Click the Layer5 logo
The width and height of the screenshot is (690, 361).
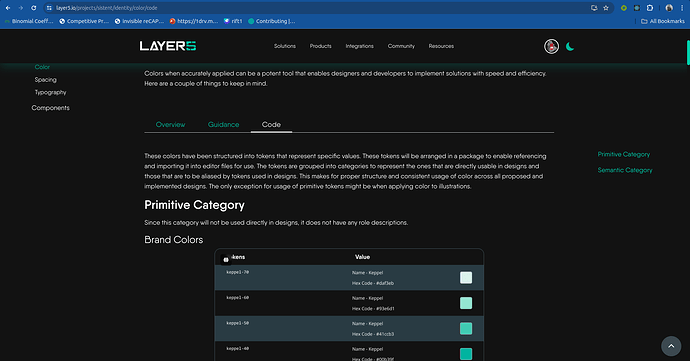(x=168, y=46)
